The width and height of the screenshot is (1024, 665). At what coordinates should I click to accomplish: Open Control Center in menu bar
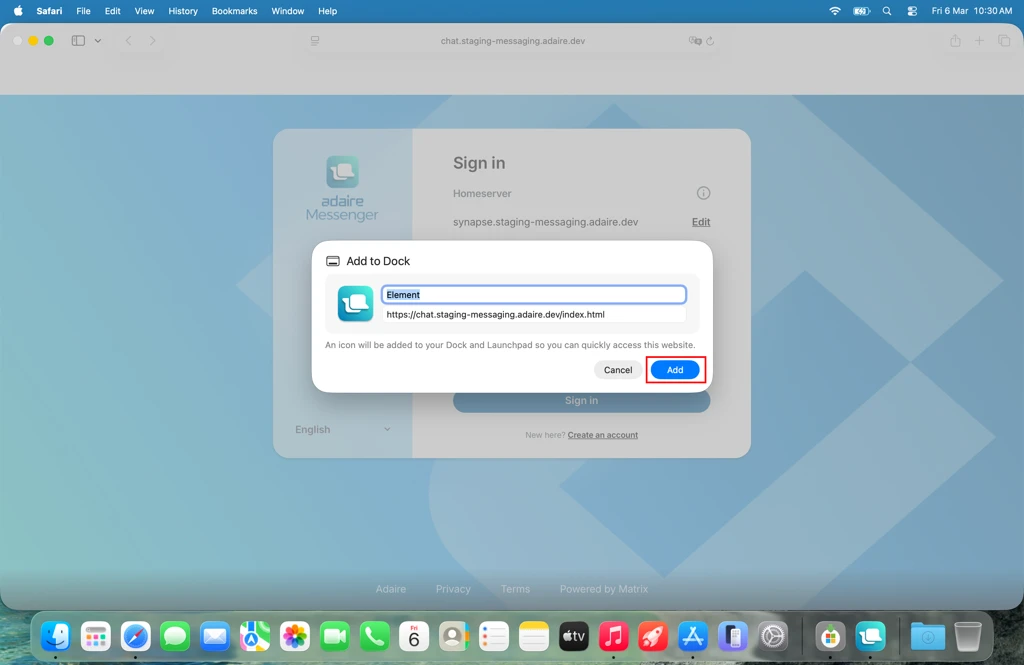click(x=912, y=11)
